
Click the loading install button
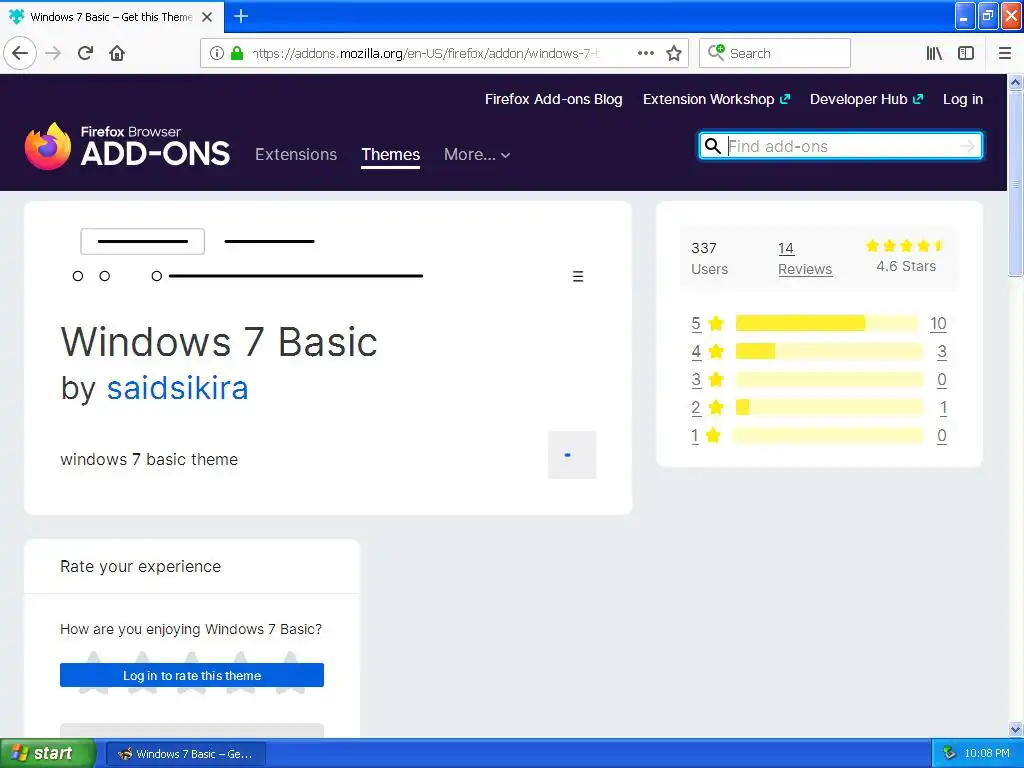(571, 455)
